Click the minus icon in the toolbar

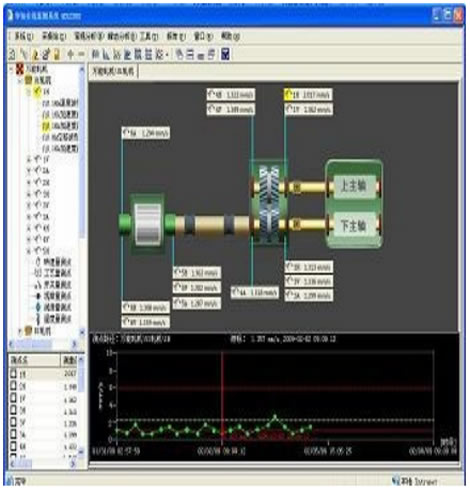pyautogui.click(x=81, y=54)
